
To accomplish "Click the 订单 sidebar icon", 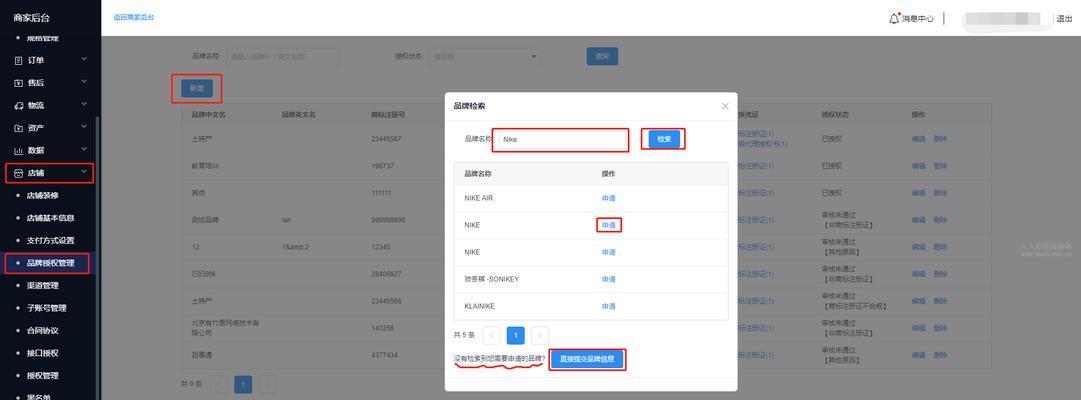I will [x=18, y=60].
